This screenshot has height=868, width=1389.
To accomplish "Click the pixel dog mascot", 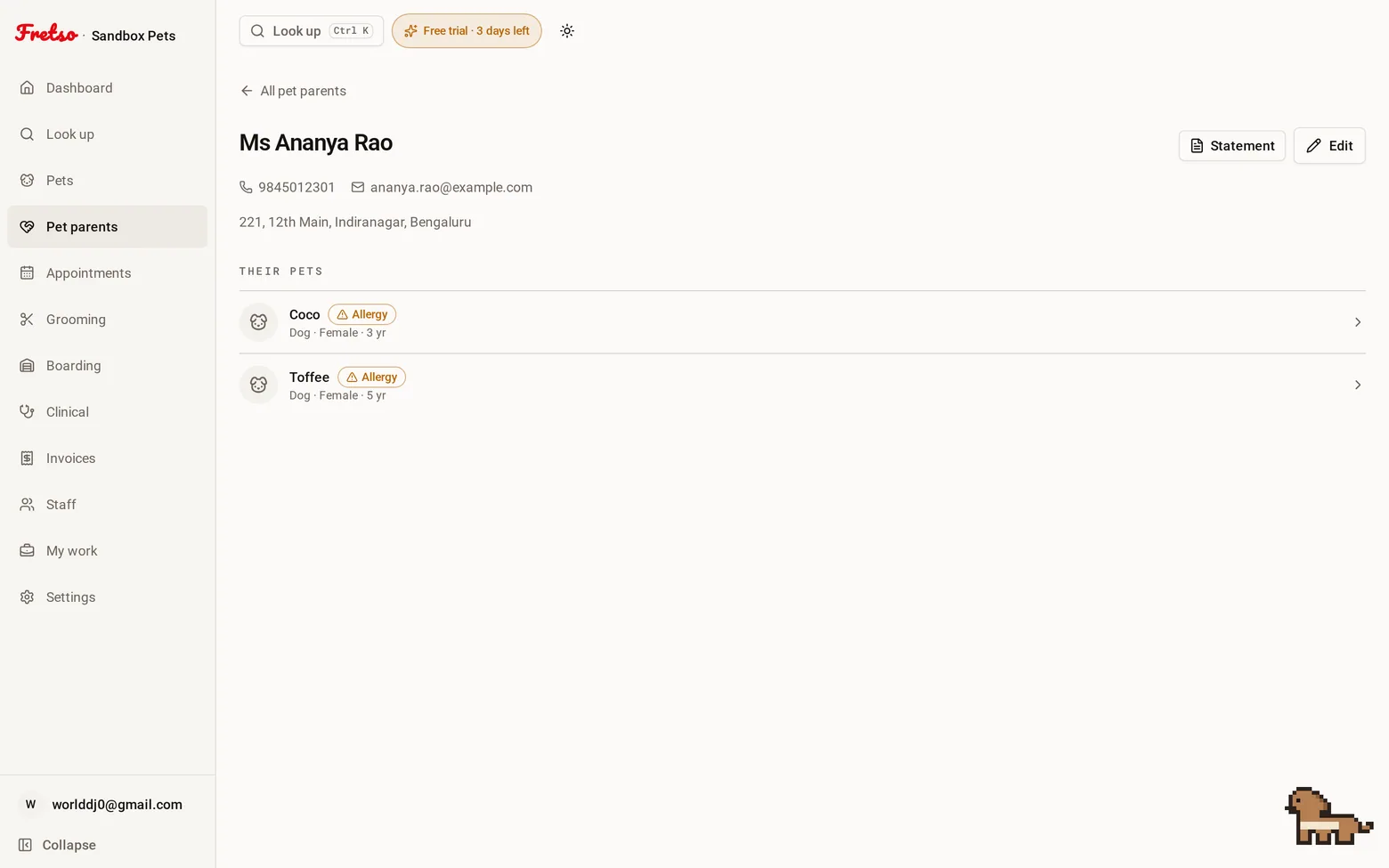I will pos(1328,816).
